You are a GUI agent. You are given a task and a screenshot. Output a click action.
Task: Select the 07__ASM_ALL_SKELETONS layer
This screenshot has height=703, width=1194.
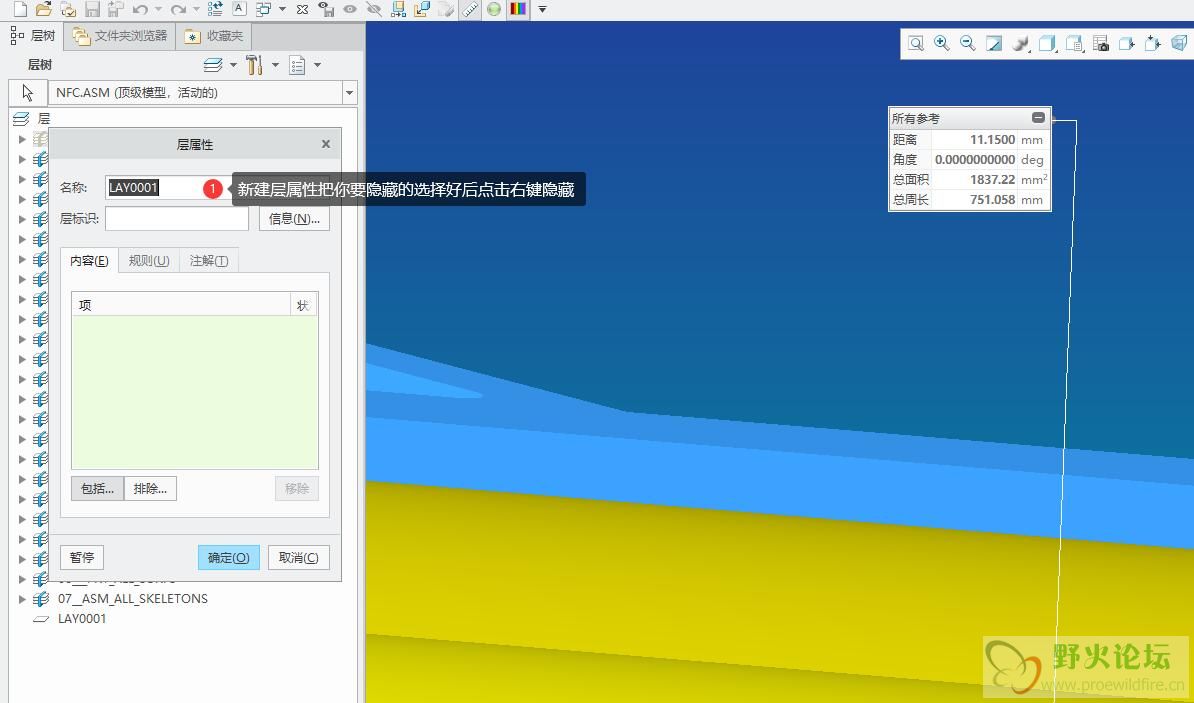coord(132,599)
